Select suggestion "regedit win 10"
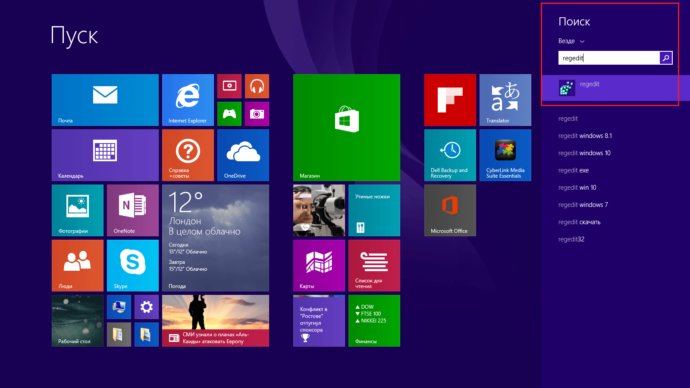This screenshot has height=388, width=690. tap(577, 187)
